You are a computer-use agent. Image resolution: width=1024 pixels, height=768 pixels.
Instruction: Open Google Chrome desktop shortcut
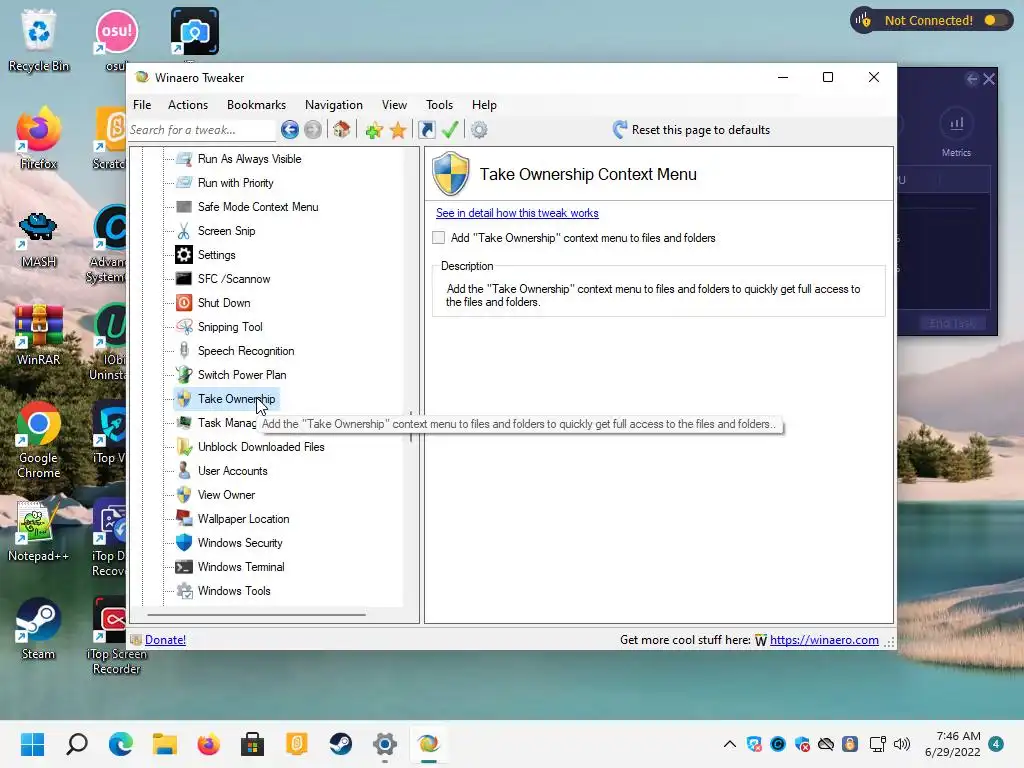tap(39, 441)
